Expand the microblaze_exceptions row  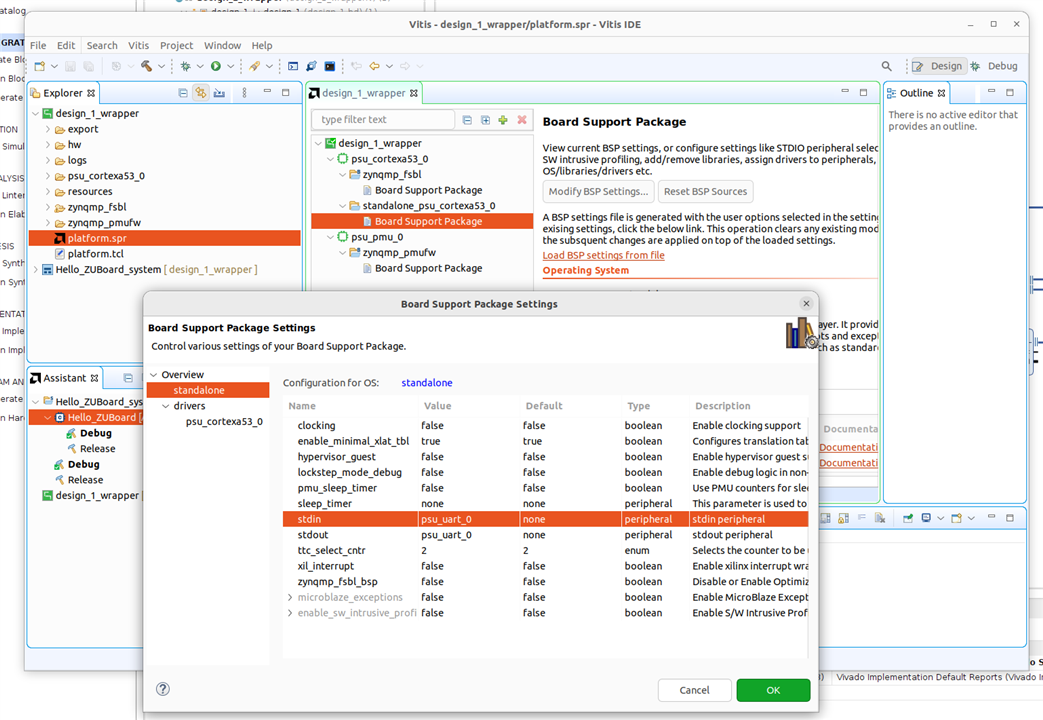(290, 597)
